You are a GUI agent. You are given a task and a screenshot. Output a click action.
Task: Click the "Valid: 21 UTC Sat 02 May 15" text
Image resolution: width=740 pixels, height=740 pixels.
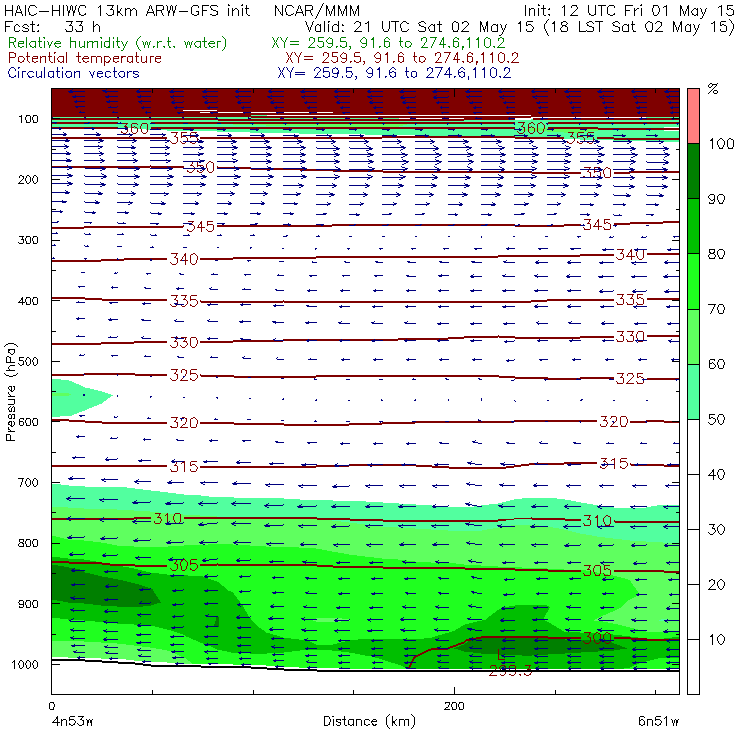click(420, 26)
